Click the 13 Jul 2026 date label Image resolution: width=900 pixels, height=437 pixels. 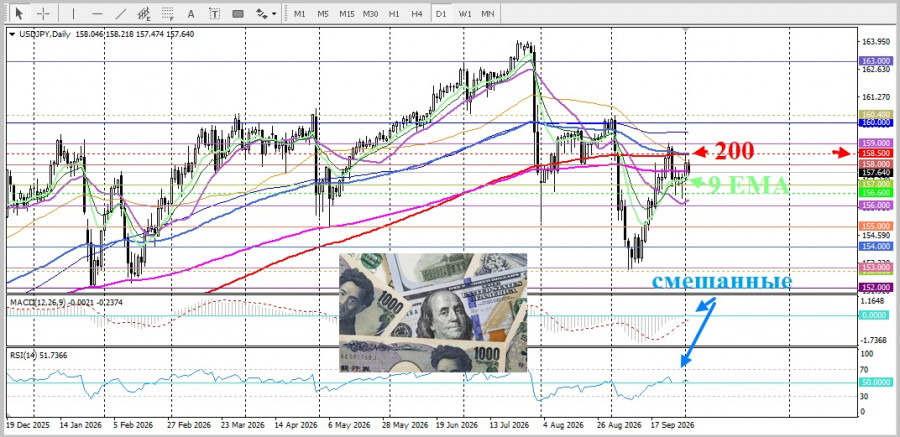coord(511,426)
